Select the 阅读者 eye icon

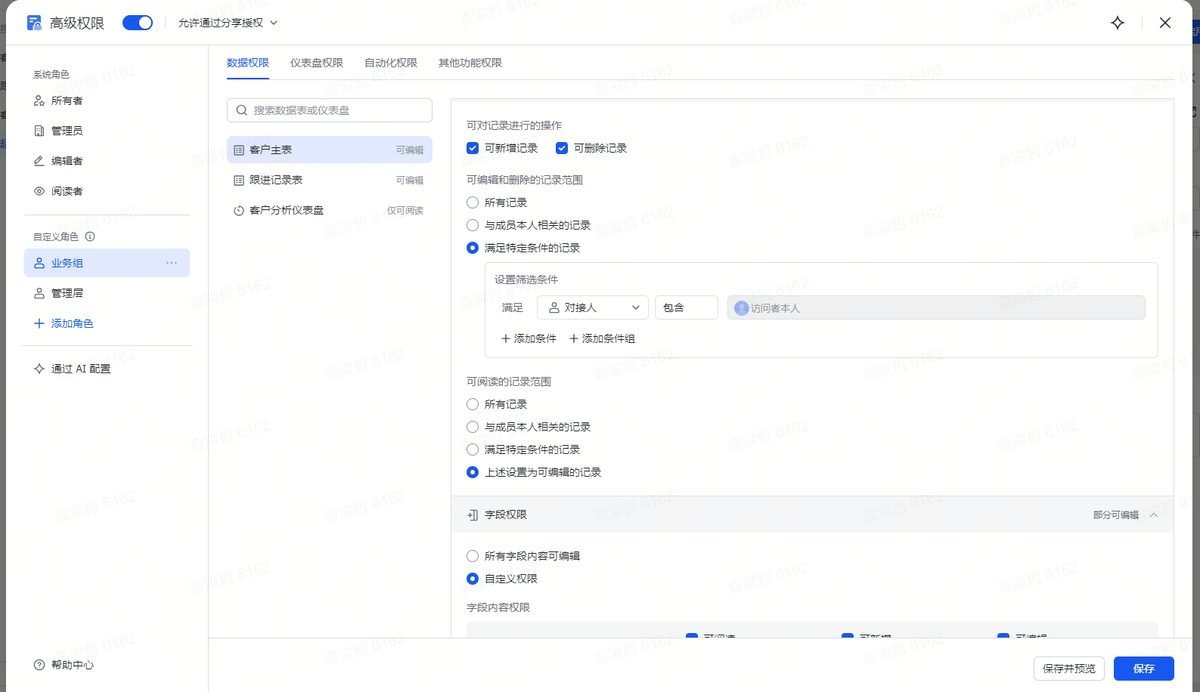click(39, 190)
